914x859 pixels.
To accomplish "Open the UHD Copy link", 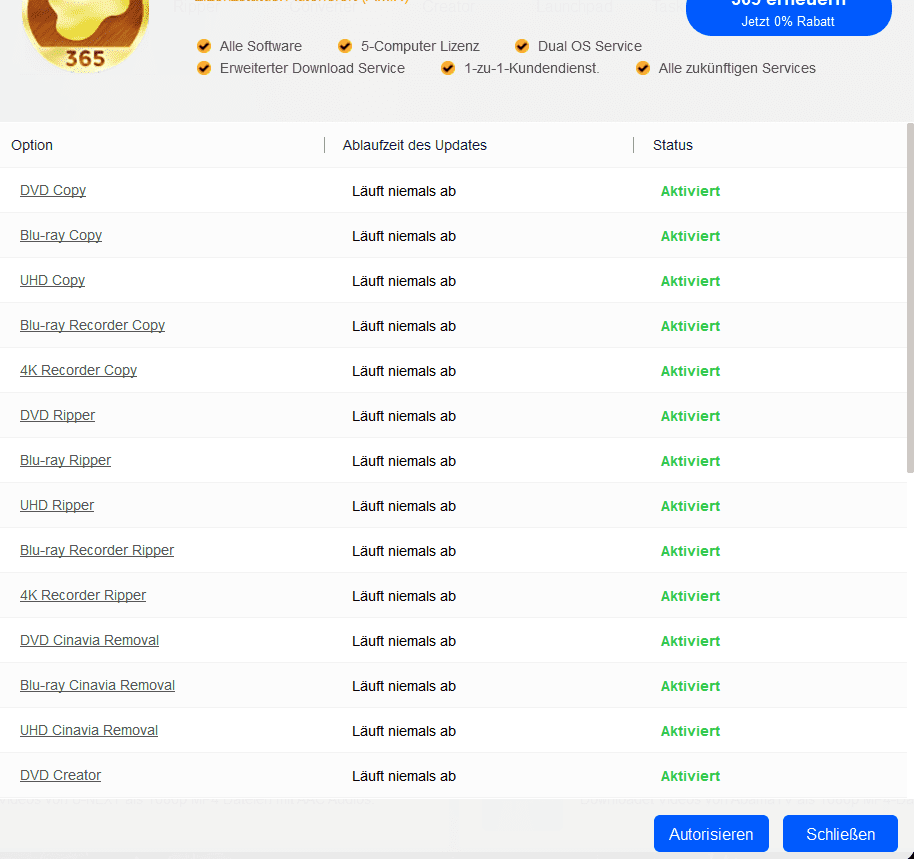I will click(x=52, y=280).
